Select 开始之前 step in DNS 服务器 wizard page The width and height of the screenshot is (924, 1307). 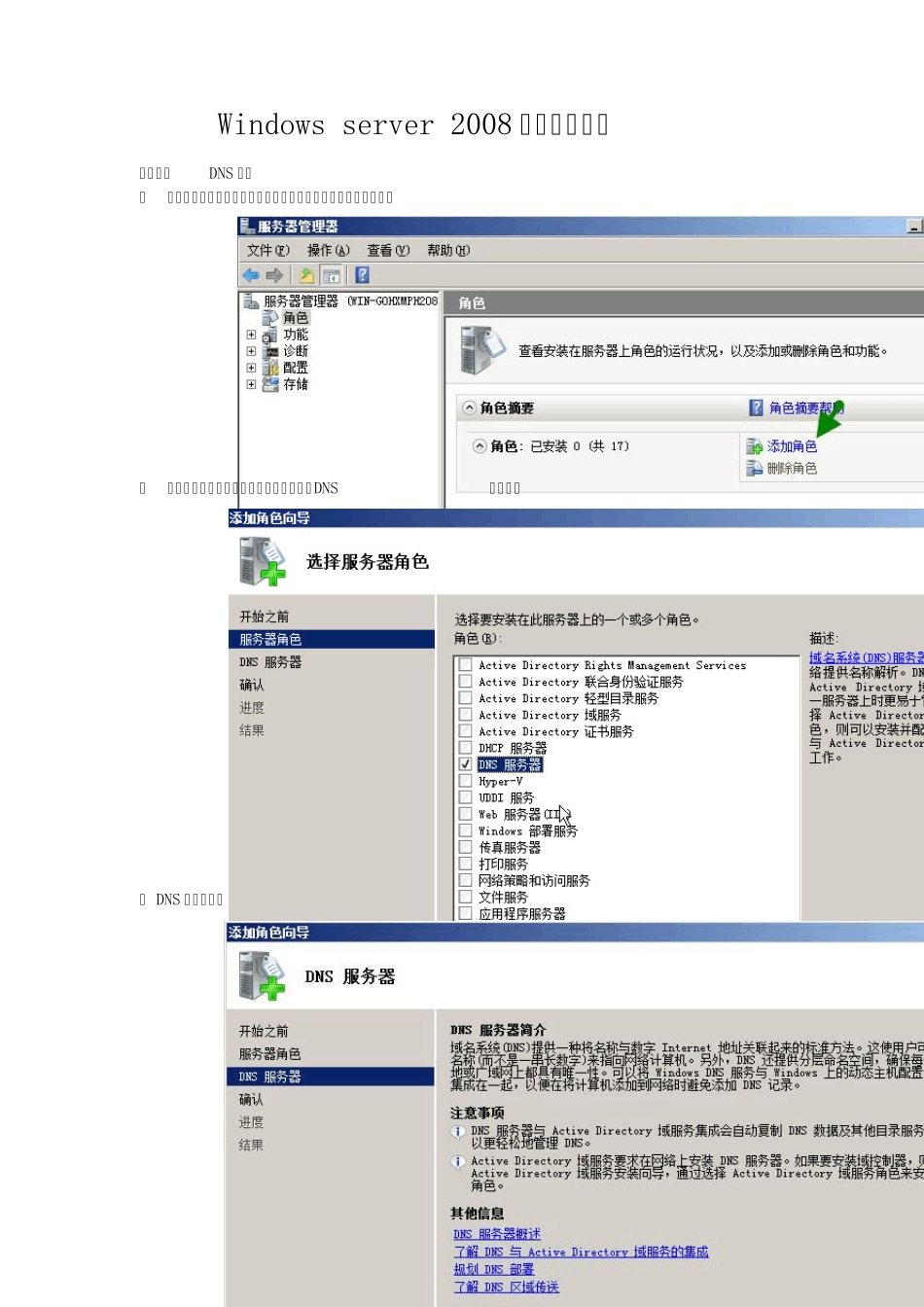[264, 1031]
